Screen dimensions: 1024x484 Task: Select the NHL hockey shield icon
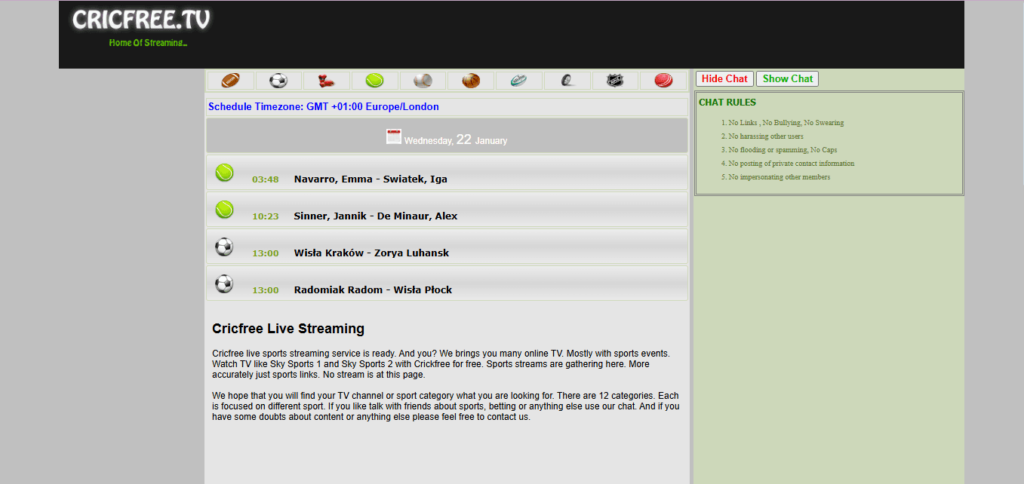click(x=615, y=80)
